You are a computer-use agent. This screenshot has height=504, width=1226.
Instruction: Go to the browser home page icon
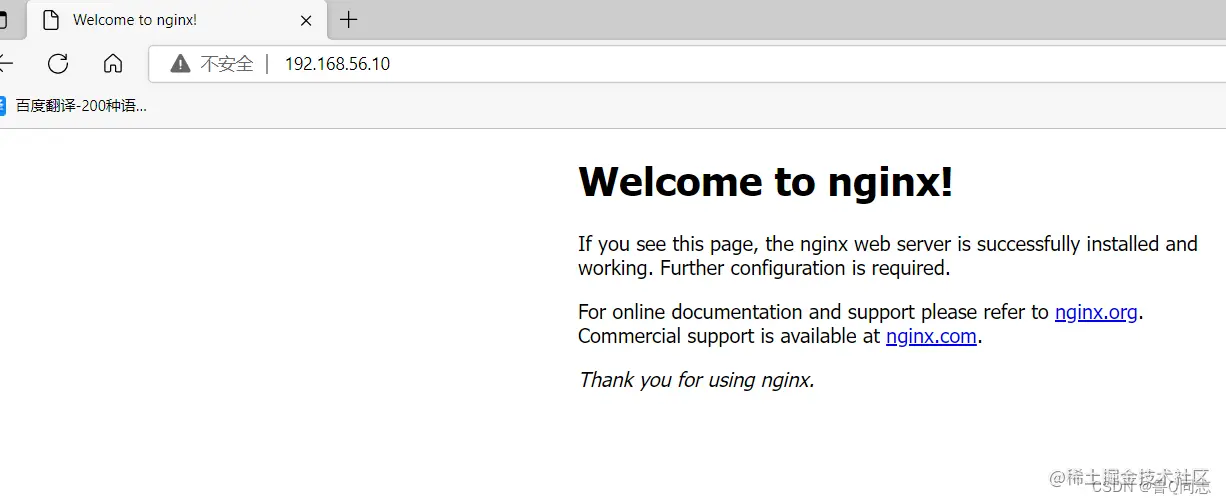[113, 64]
